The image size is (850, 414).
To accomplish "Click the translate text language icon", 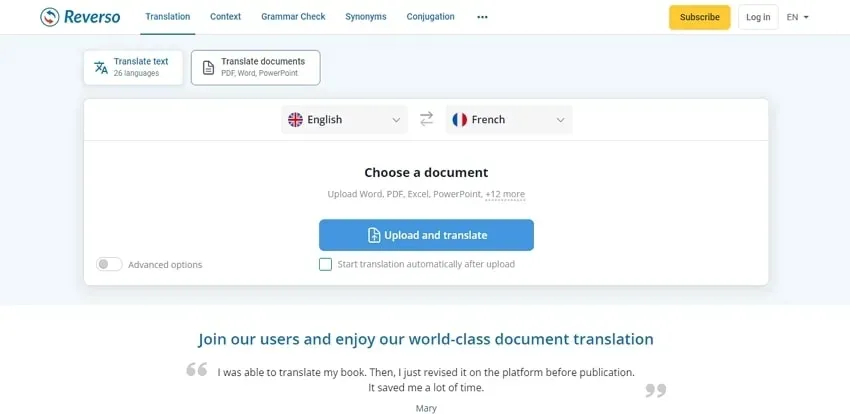I will pyautogui.click(x=101, y=68).
